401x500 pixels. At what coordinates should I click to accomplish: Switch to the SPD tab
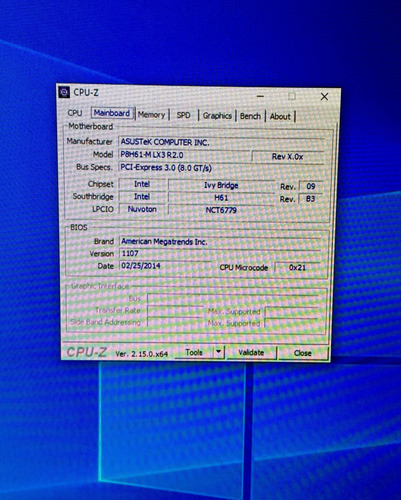183,115
